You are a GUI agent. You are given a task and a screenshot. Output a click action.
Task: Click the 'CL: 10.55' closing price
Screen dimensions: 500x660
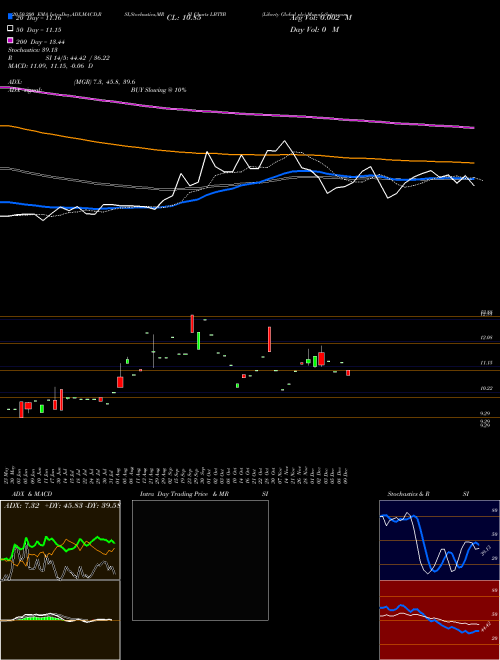184,18
